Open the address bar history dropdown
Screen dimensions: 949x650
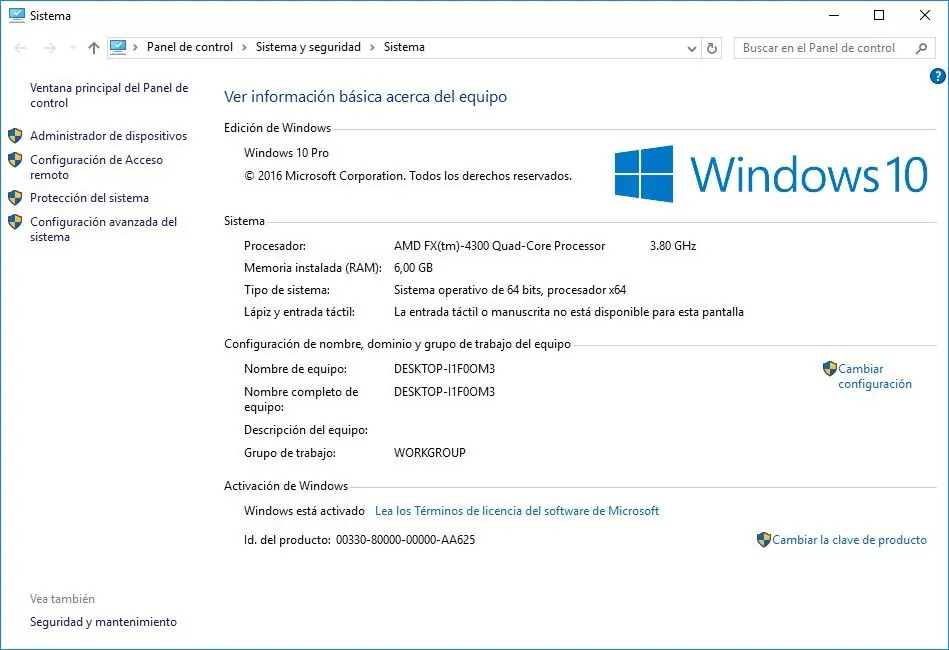click(x=692, y=48)
